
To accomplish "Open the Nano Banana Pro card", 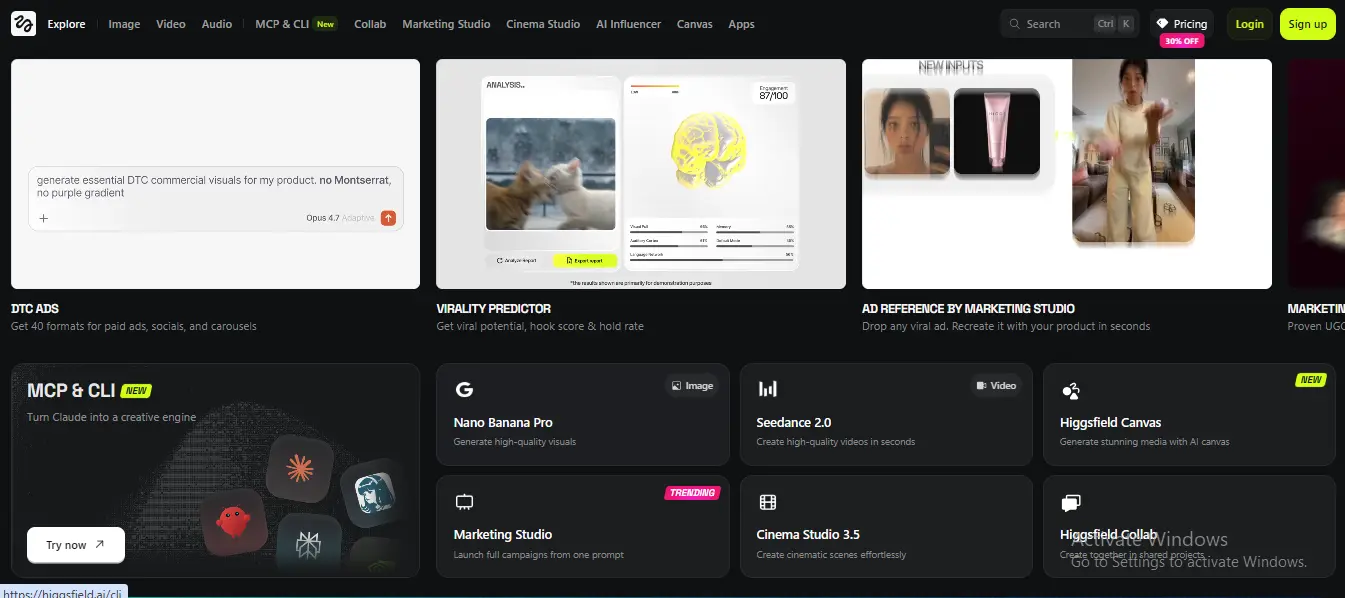I will coord(583,415).
